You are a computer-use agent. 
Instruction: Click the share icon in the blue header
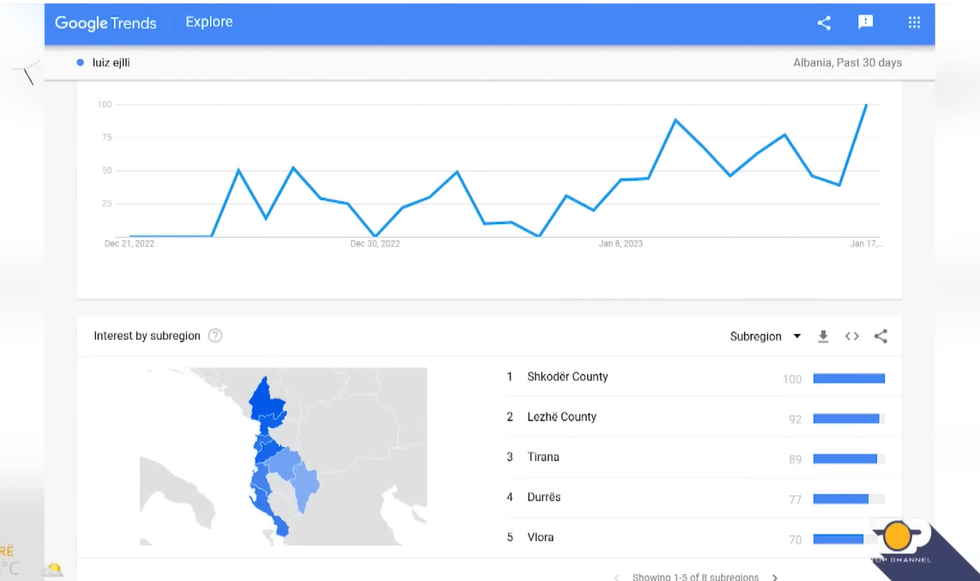click(824, 23)
